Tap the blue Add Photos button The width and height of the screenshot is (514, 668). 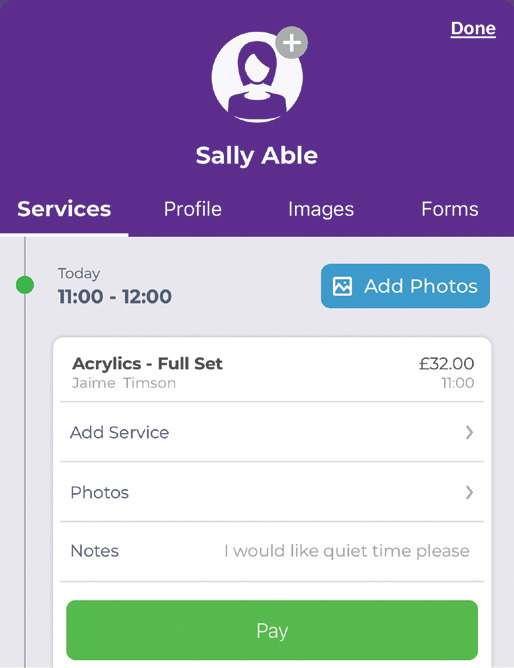point(405,286)
